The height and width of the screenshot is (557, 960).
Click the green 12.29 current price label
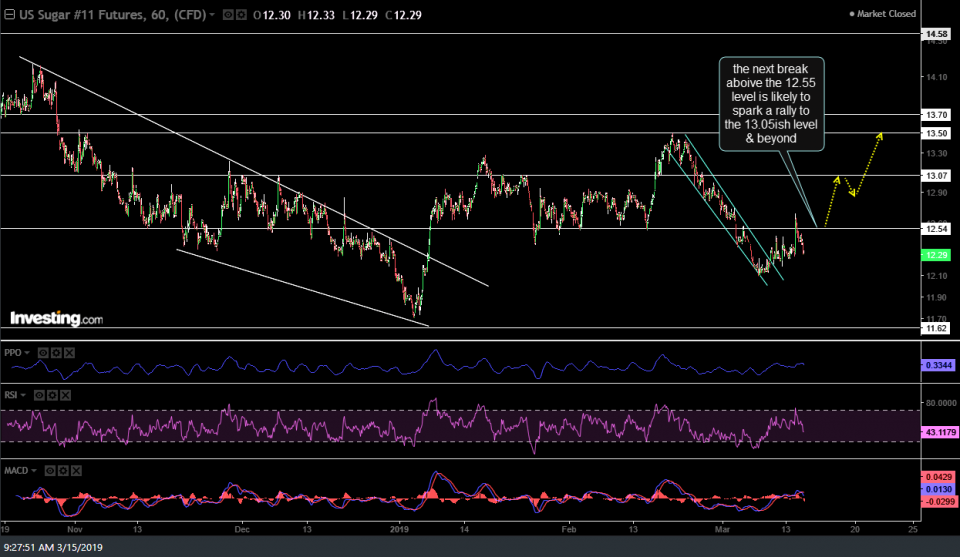tap(936, 256)
